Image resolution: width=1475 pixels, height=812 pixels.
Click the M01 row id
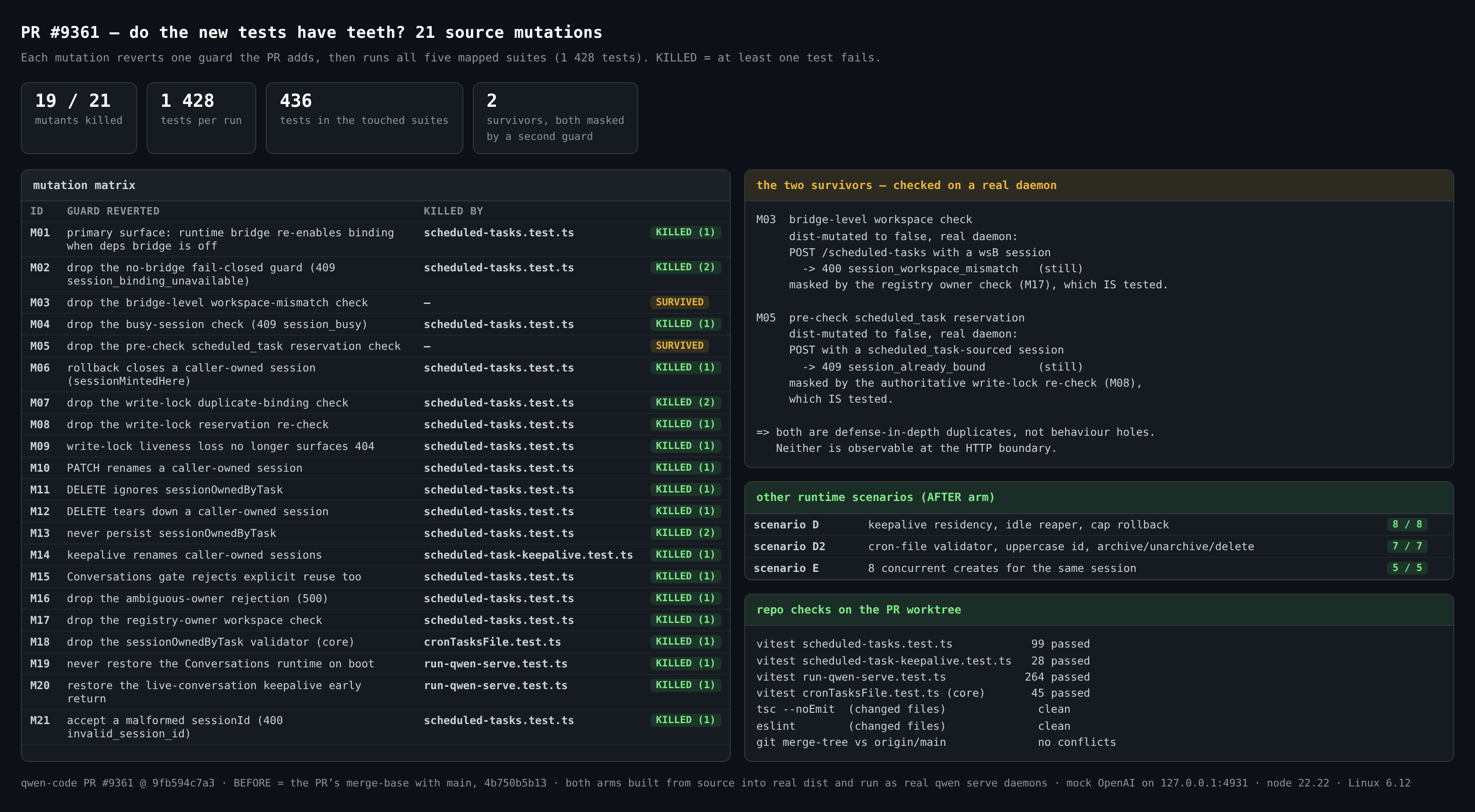[x=40, y=233]
